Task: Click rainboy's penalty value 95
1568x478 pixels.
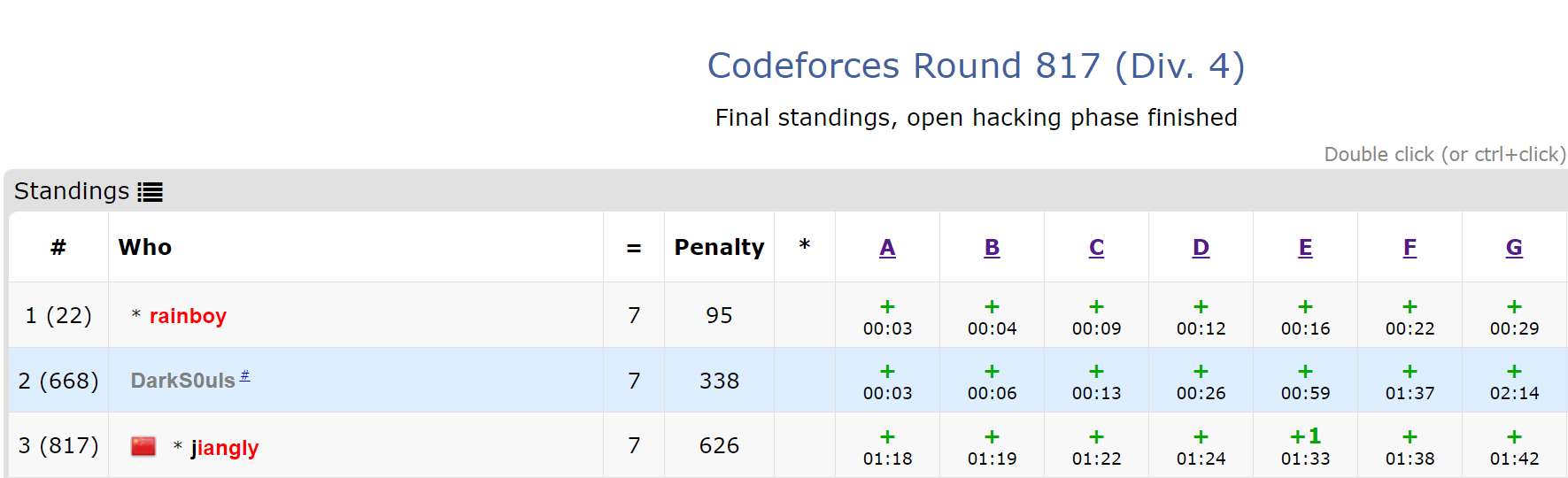Action: click(719, 315)
